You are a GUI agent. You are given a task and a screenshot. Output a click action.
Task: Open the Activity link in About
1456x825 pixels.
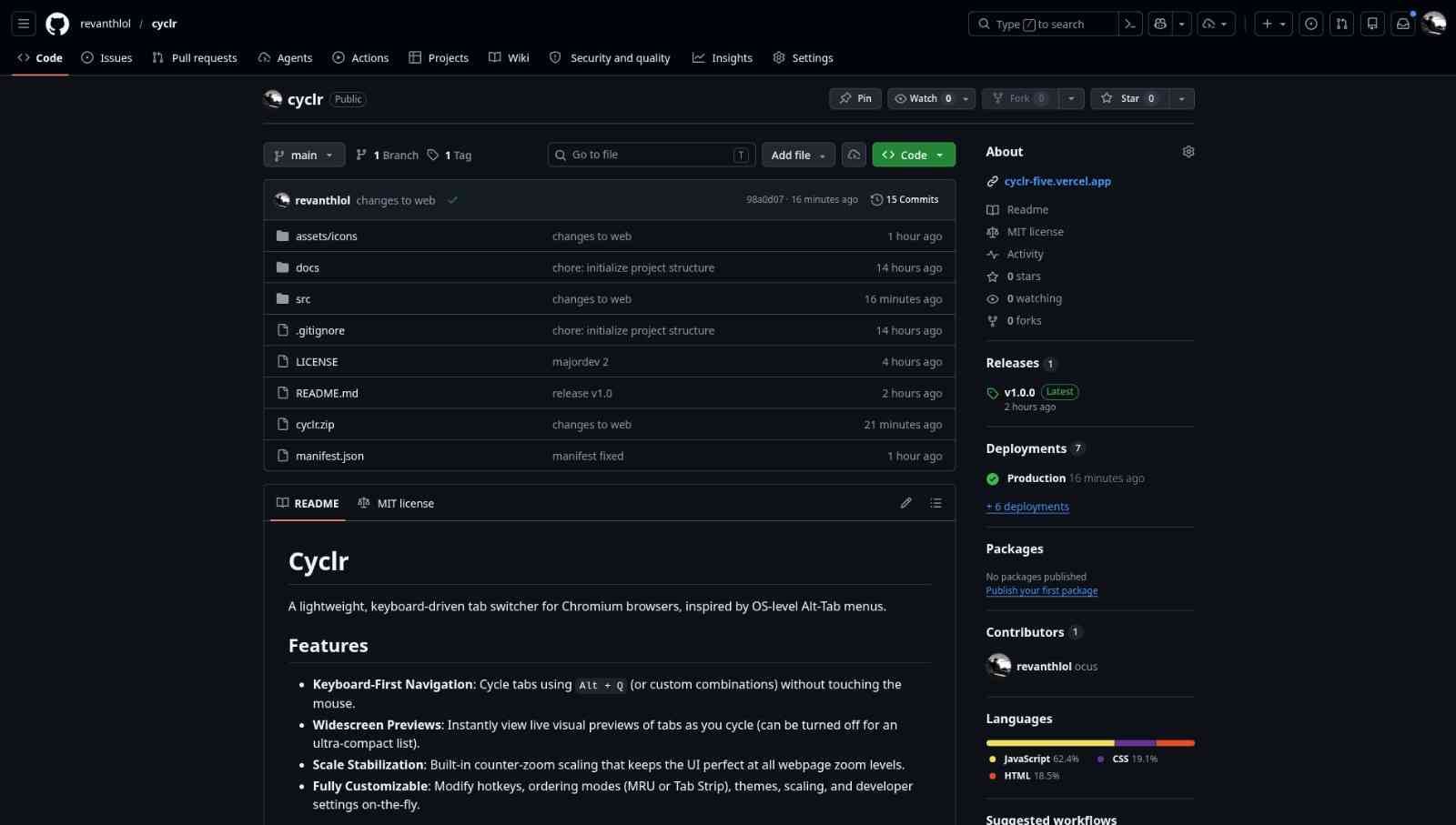tap(1025, 255)
